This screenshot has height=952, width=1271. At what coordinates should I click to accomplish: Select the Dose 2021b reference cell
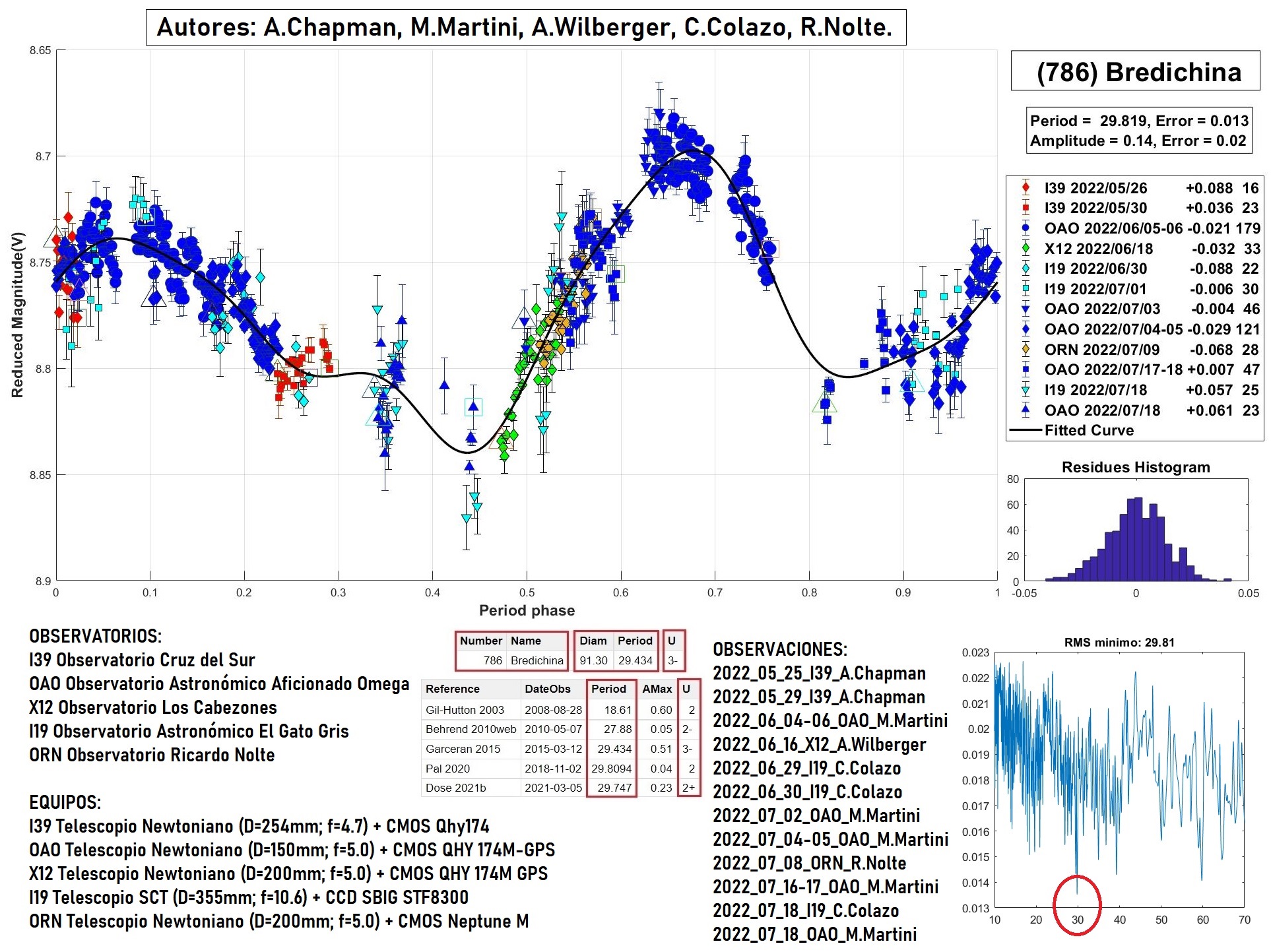(x=471, y=788)
